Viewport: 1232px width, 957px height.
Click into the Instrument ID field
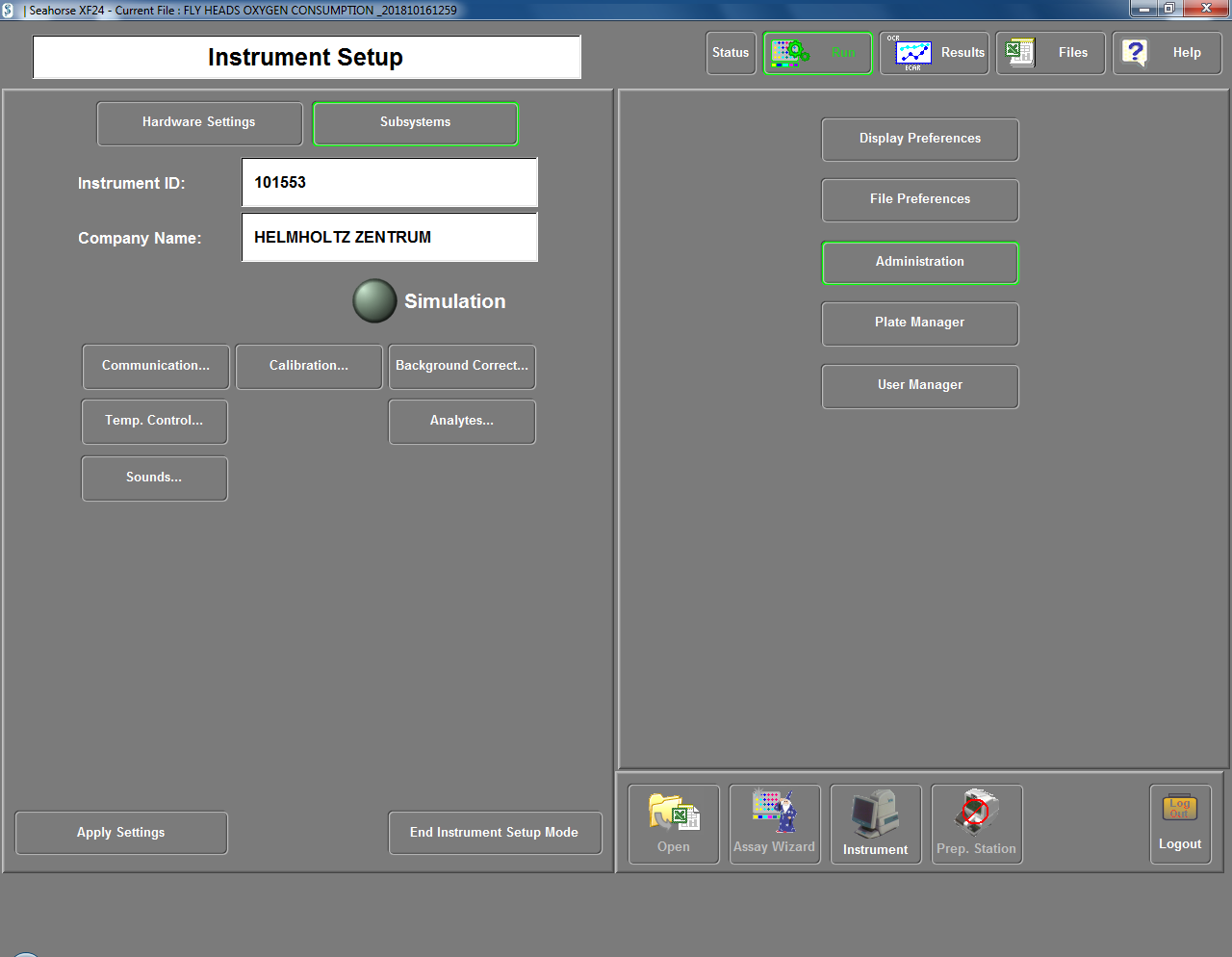[389, 183]
